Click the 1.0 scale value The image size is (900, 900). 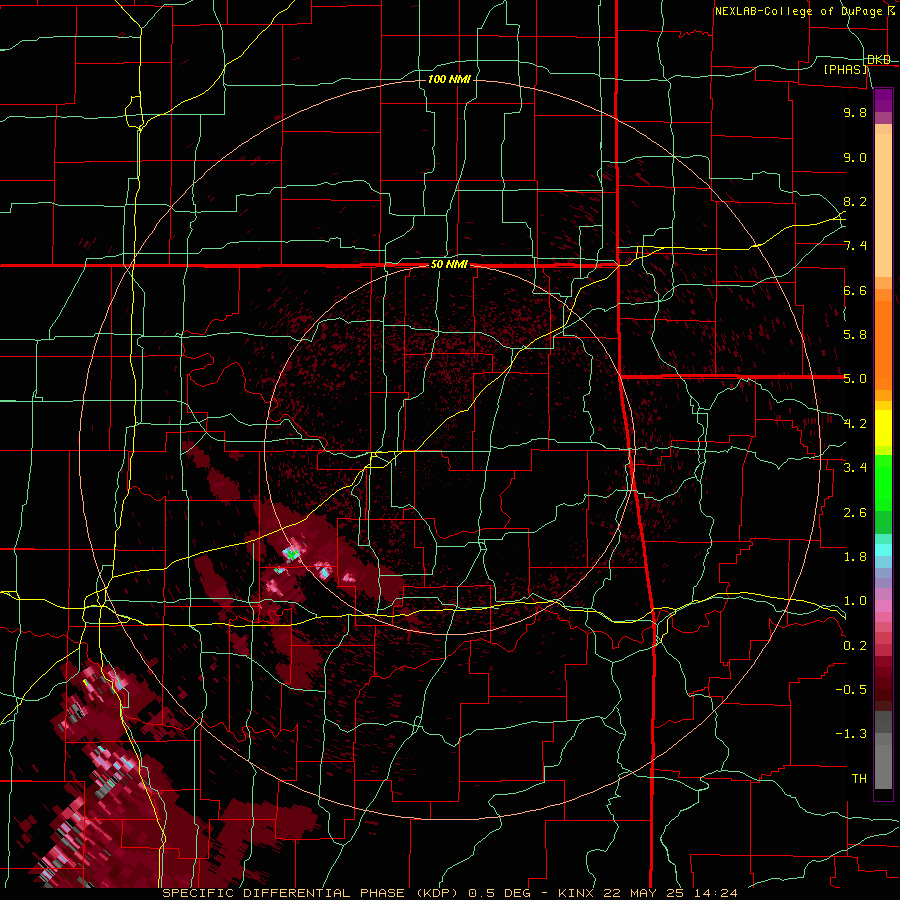point(855,602)
